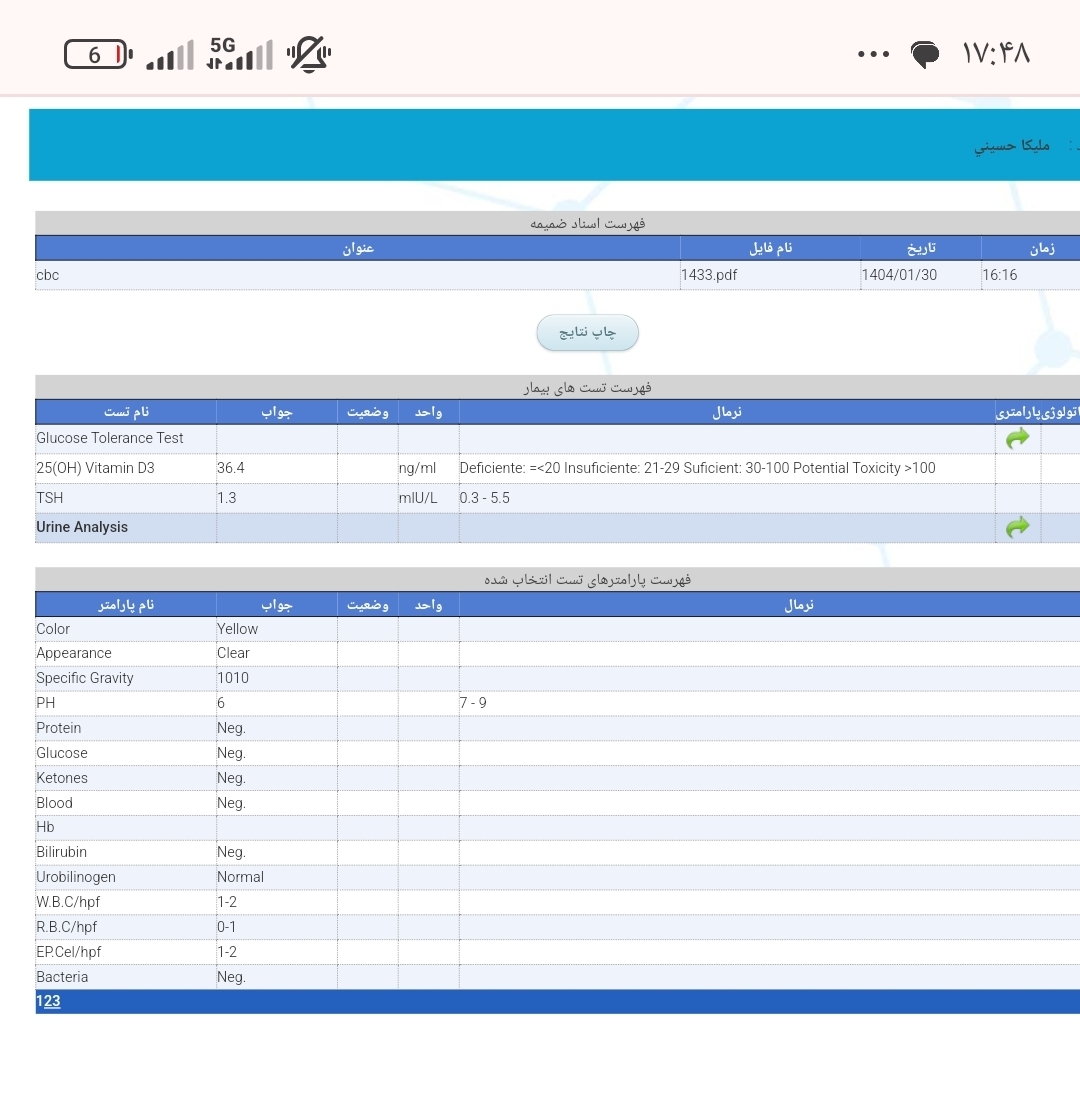
Task: Click the نام فایل column header
Action: coord(770,248)
